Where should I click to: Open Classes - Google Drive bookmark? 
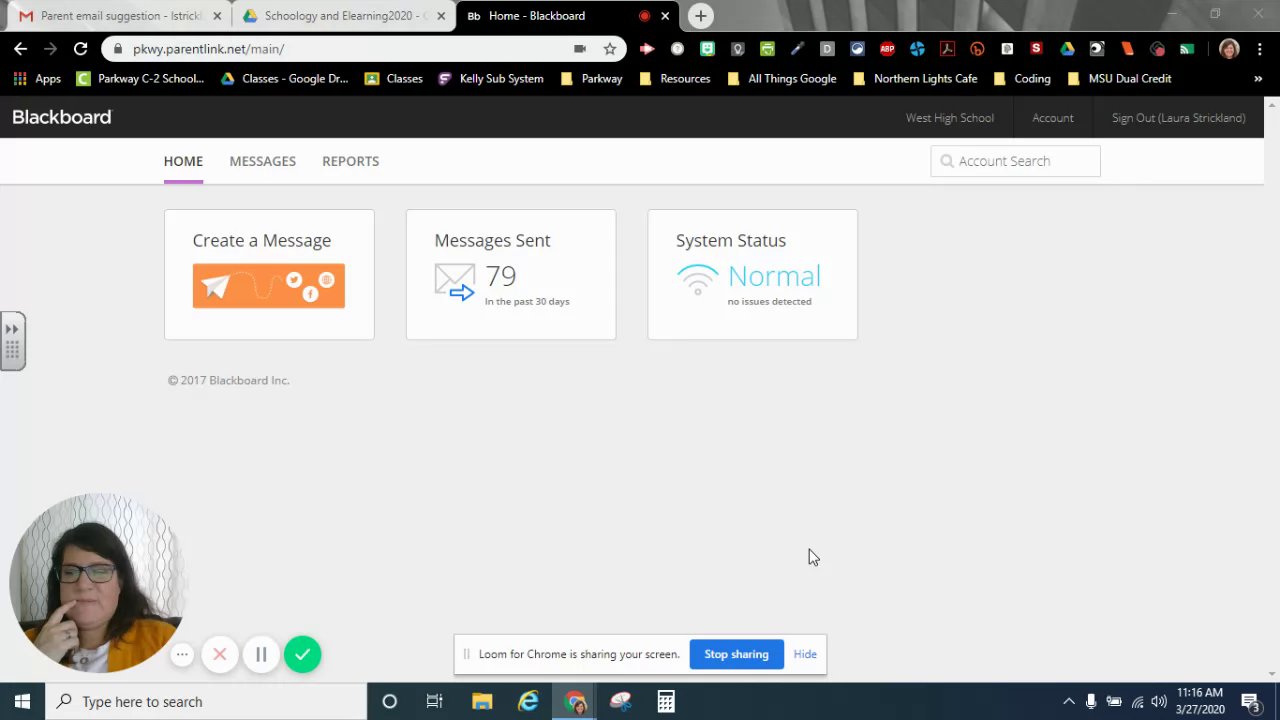[x=284, y=78]
